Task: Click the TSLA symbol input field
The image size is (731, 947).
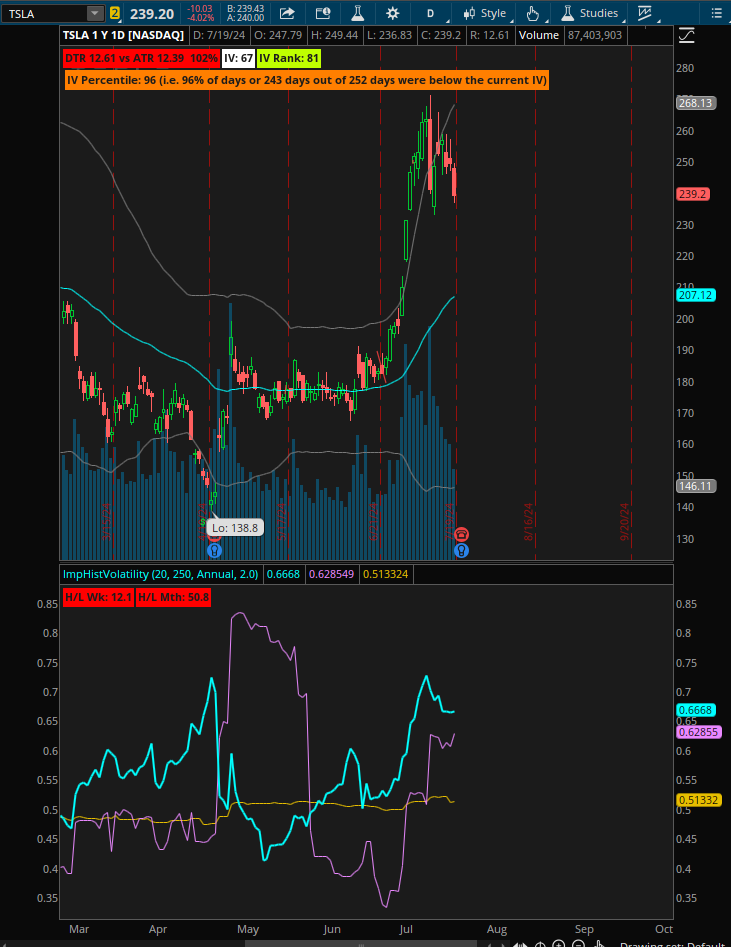Action: pos(45,13)
